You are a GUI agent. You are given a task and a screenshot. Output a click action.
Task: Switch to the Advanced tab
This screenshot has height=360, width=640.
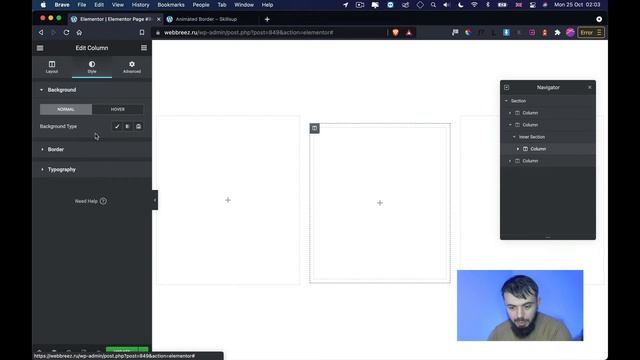(132, 67)
